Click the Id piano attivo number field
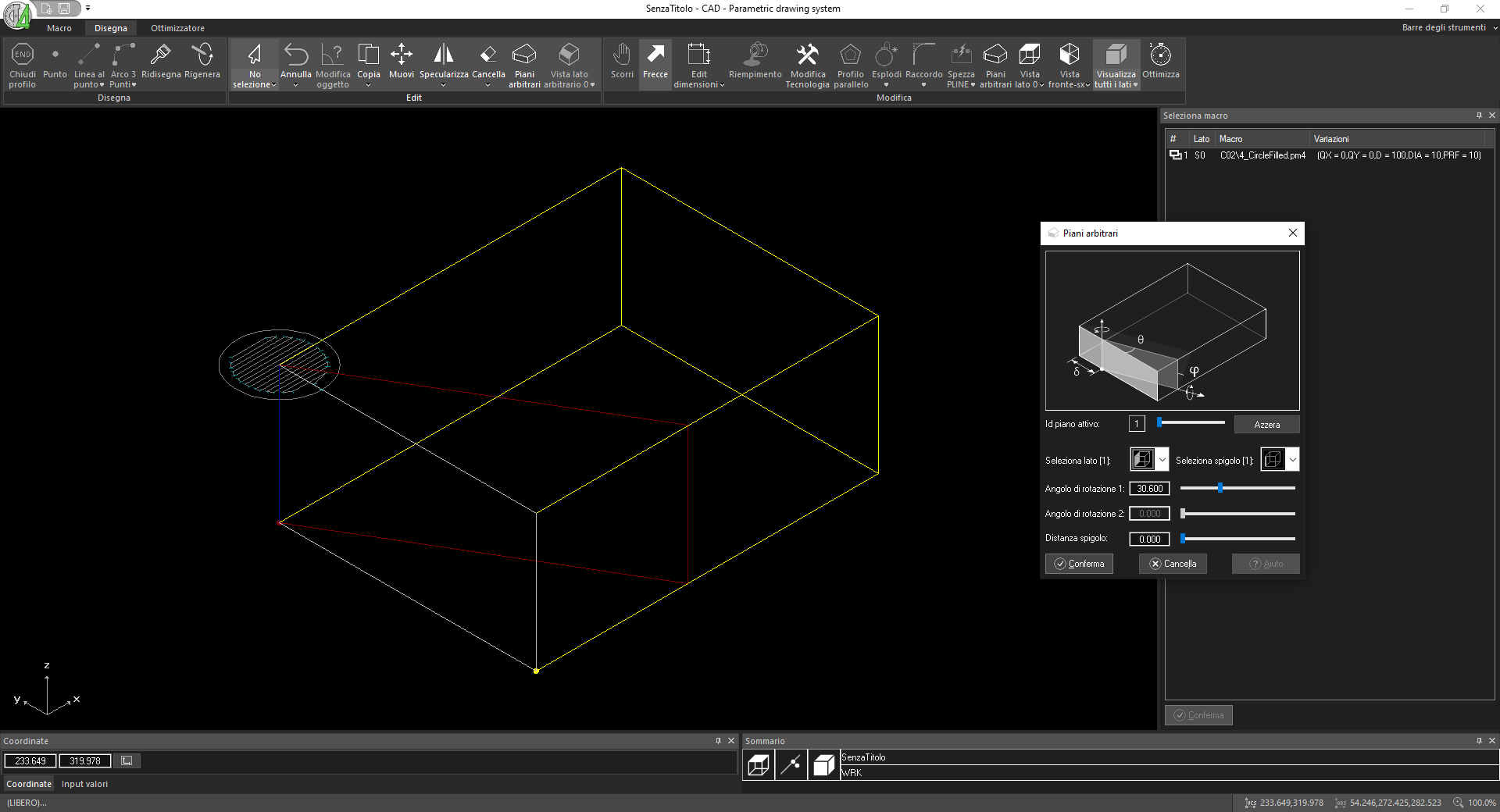The width and height of the screenshot is (1500, 812). coord(1137,423)
